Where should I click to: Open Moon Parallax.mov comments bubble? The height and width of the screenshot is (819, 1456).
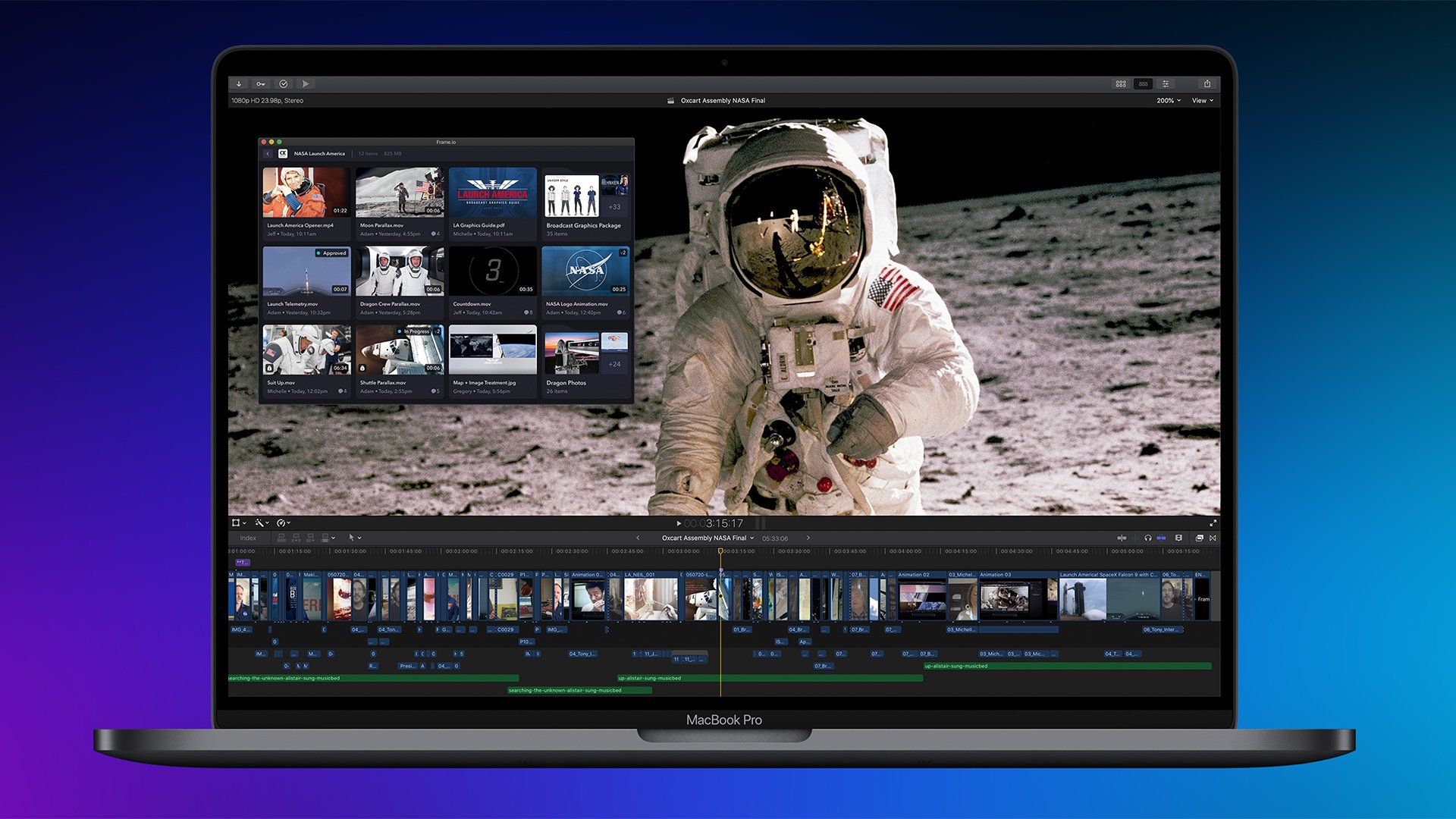point(435,234)
